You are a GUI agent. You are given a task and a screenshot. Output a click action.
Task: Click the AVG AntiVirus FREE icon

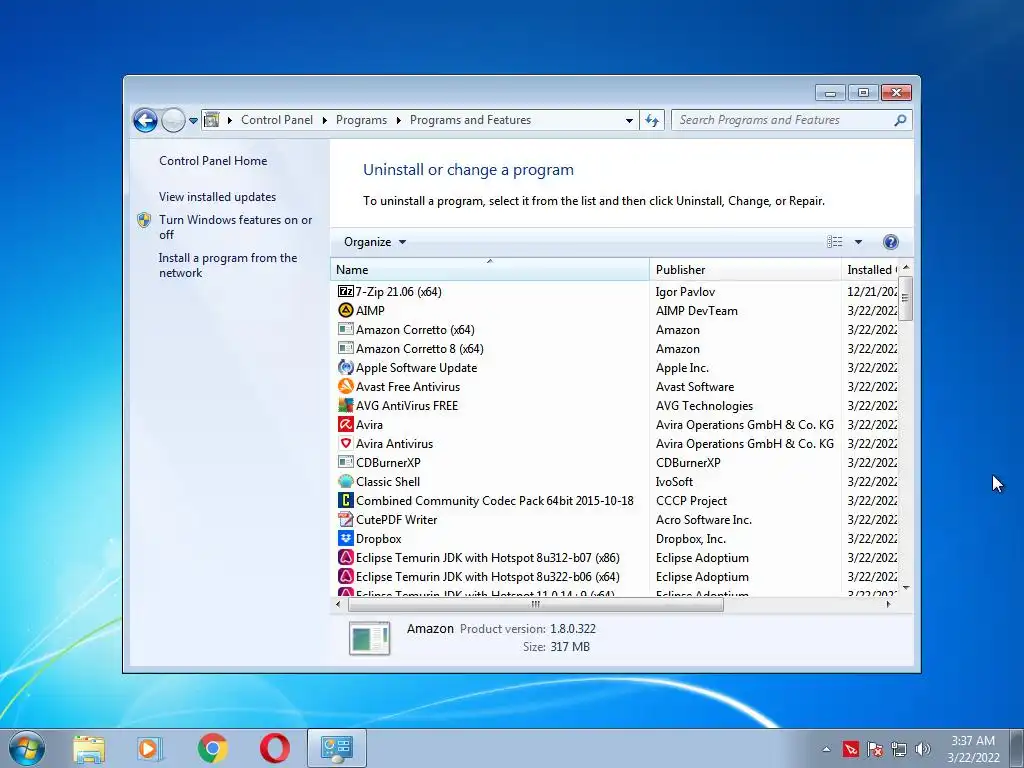coord(345,405)
